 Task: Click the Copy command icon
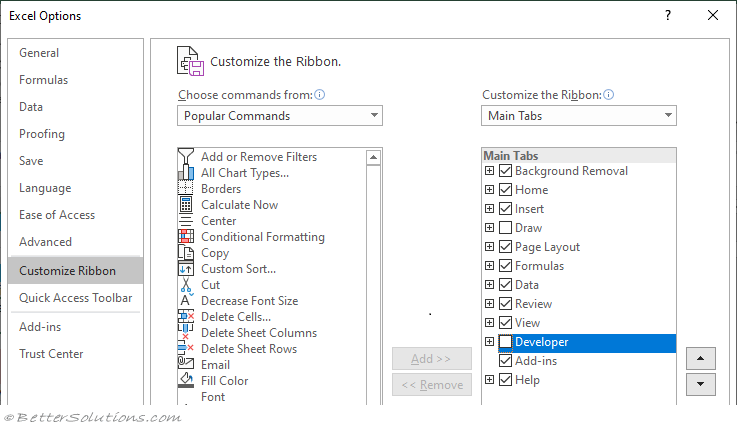click(x=186, y=252)
